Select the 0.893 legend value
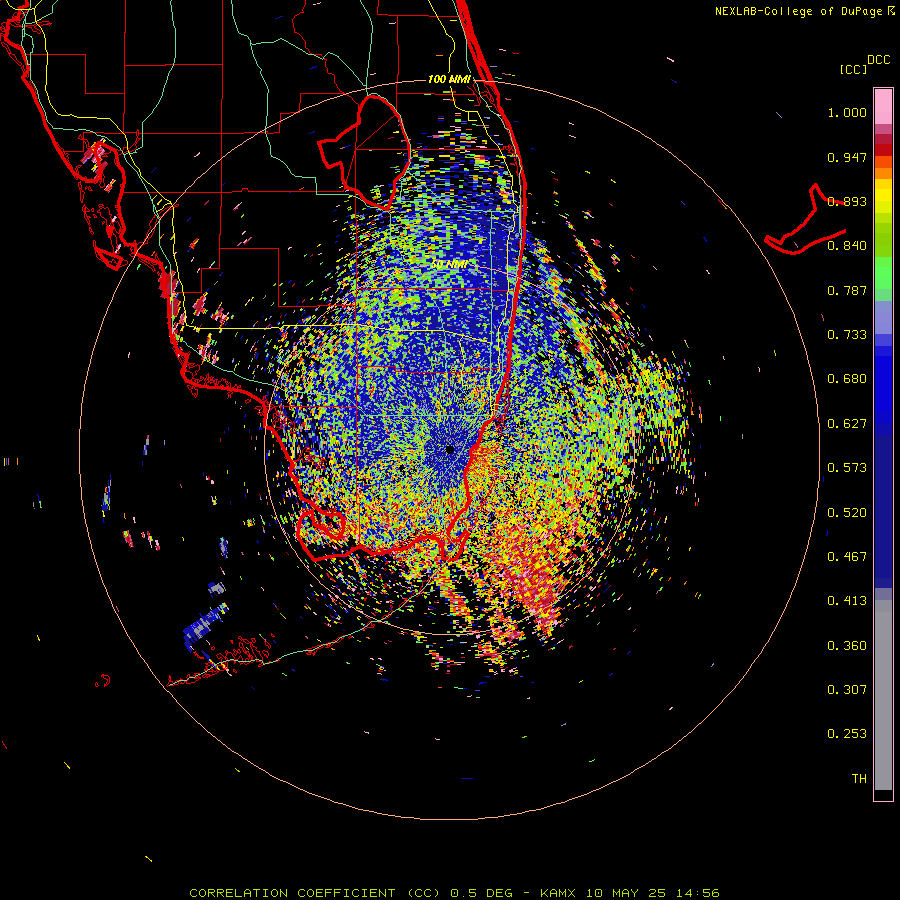The height and width of the screenshot is (900, 900). pos(847,201)
